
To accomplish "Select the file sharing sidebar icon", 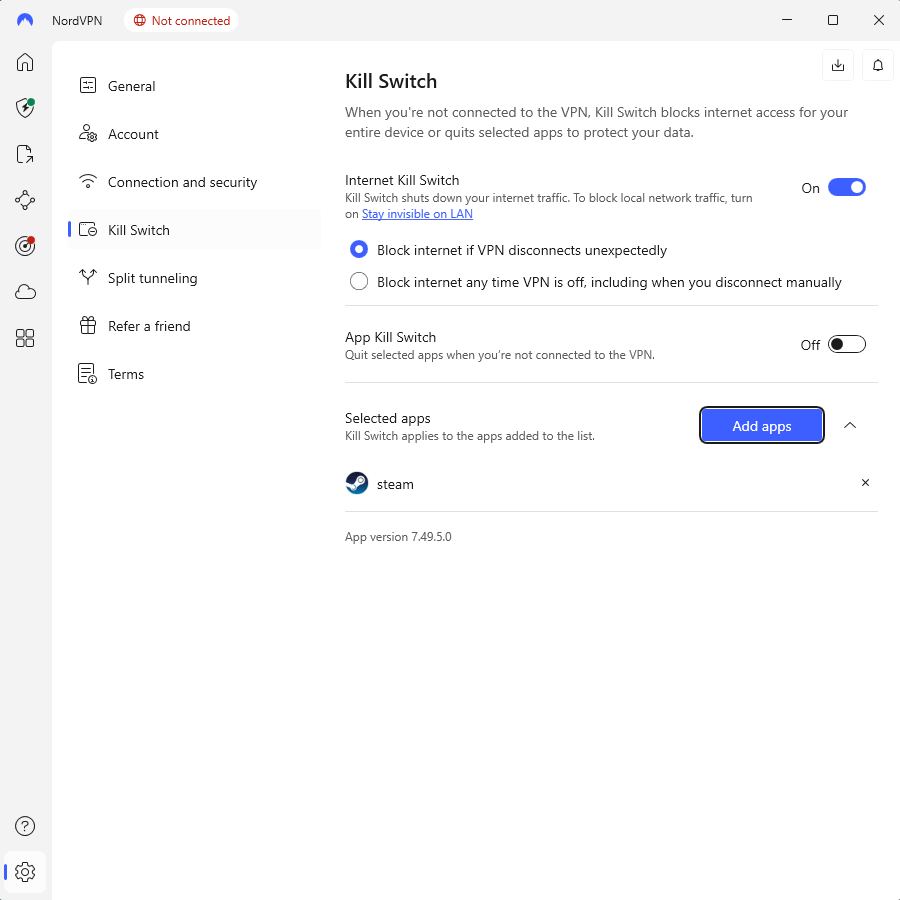I will (25, 154).
